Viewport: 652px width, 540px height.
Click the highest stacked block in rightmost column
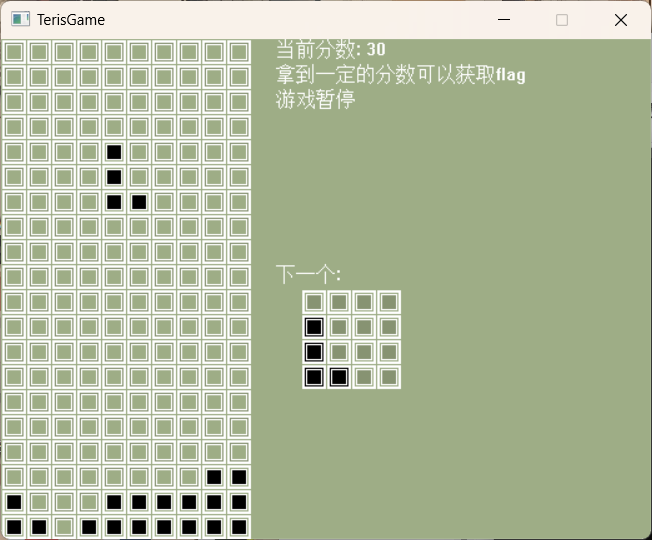coord(239,477)
